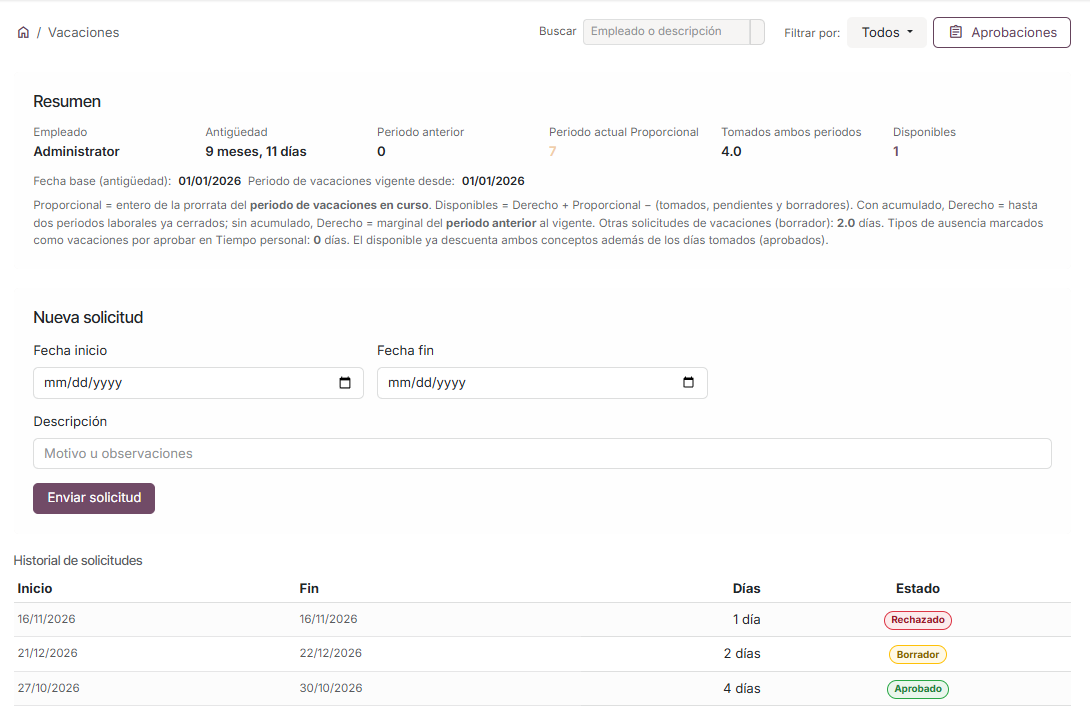
Task: Click the 16/11/2026 Inicio date cell
Action: tap(47, 619)
